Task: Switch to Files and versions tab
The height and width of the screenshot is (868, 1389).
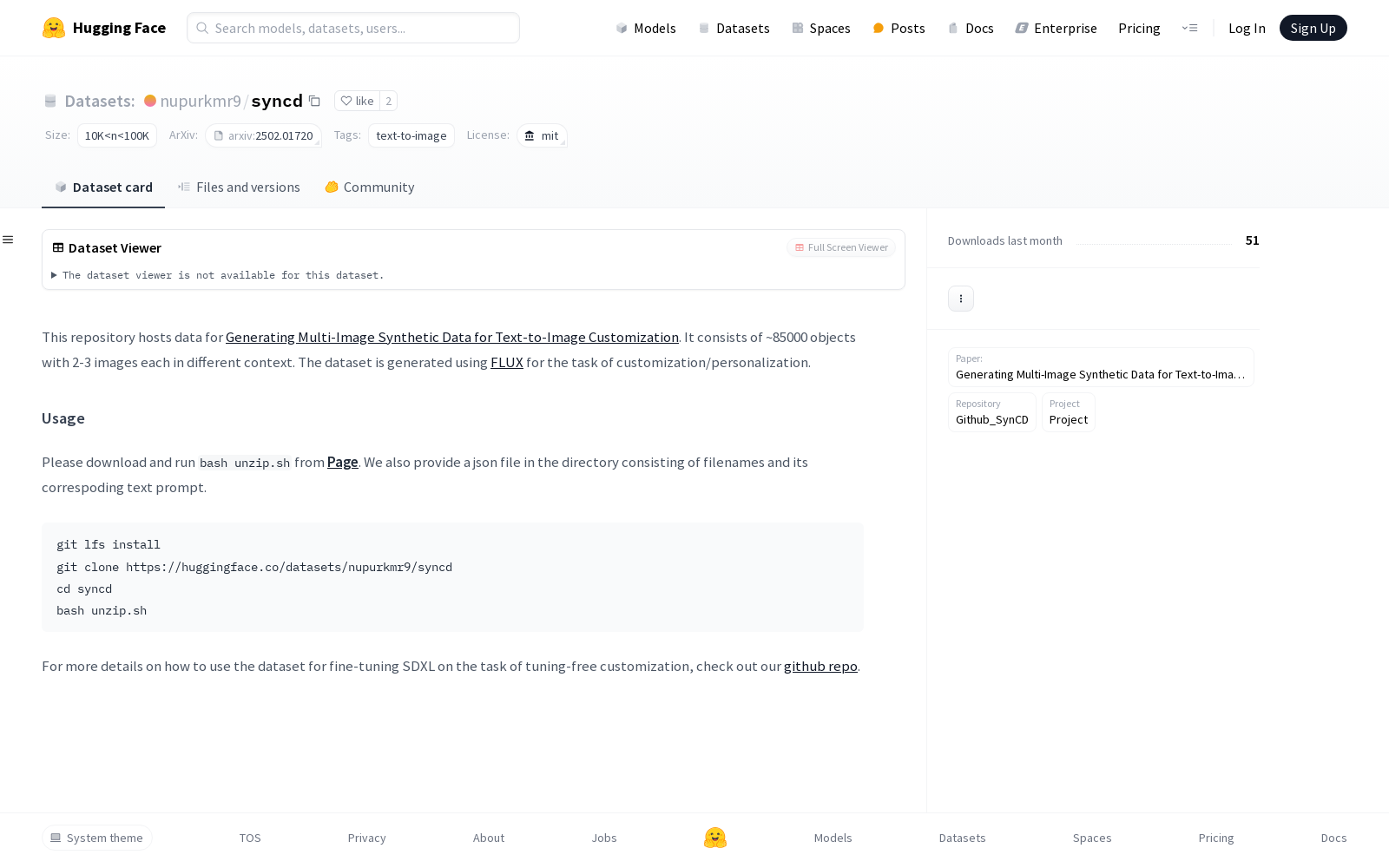Action: [x=239, y=187]
